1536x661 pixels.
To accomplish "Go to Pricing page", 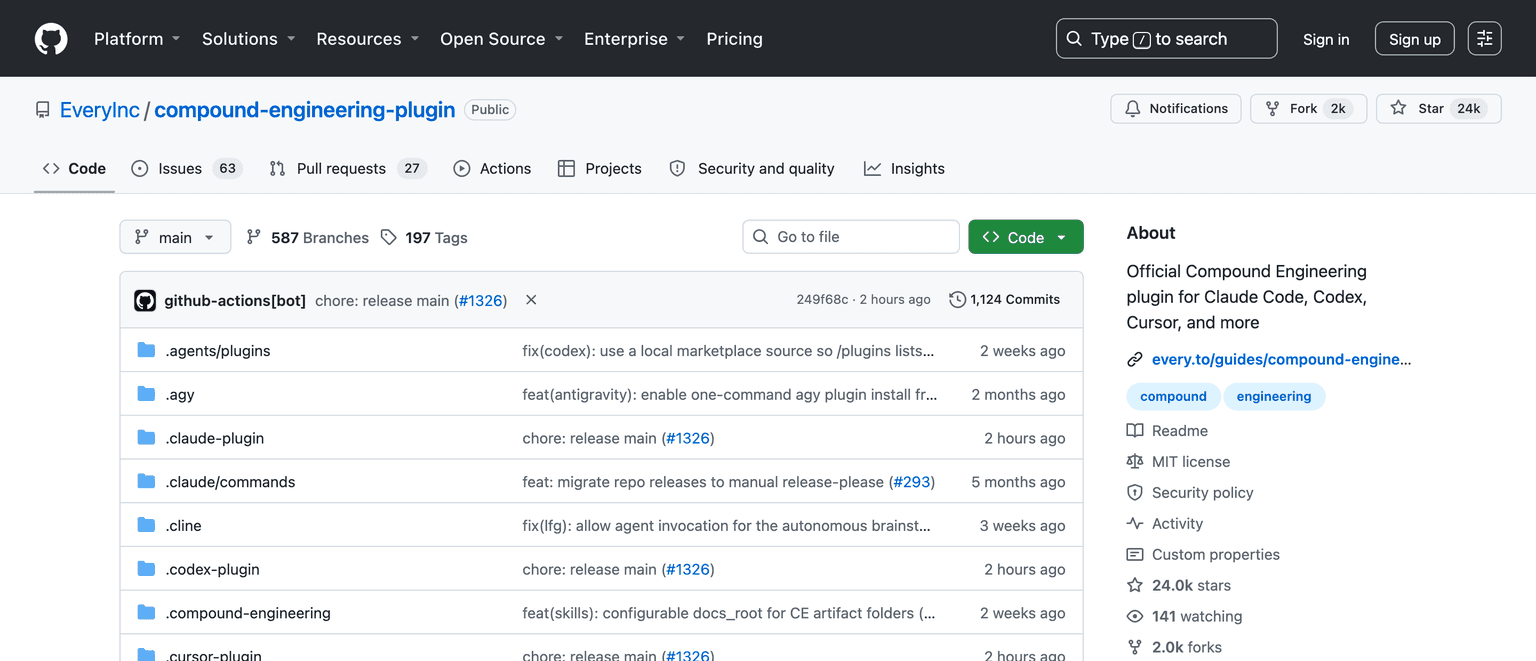I will tap(734, 39).
